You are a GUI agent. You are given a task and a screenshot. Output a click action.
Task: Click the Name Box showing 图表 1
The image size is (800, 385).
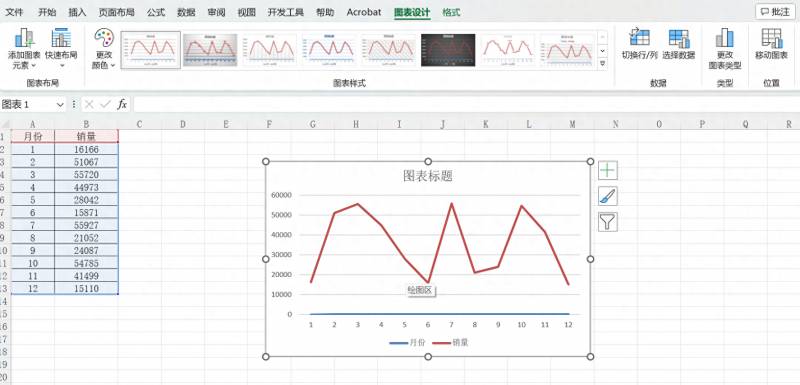[28, 105]
